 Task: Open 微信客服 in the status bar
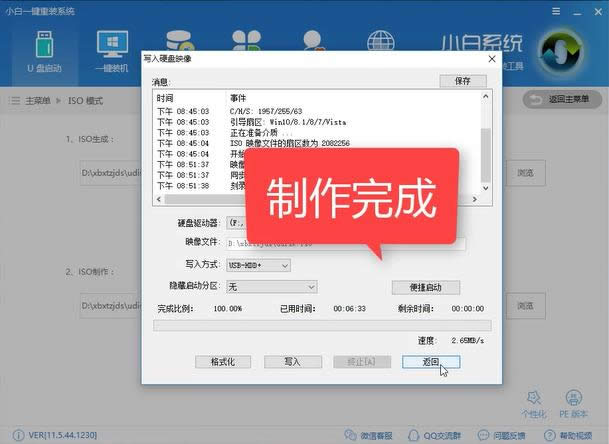pos(368,435)
